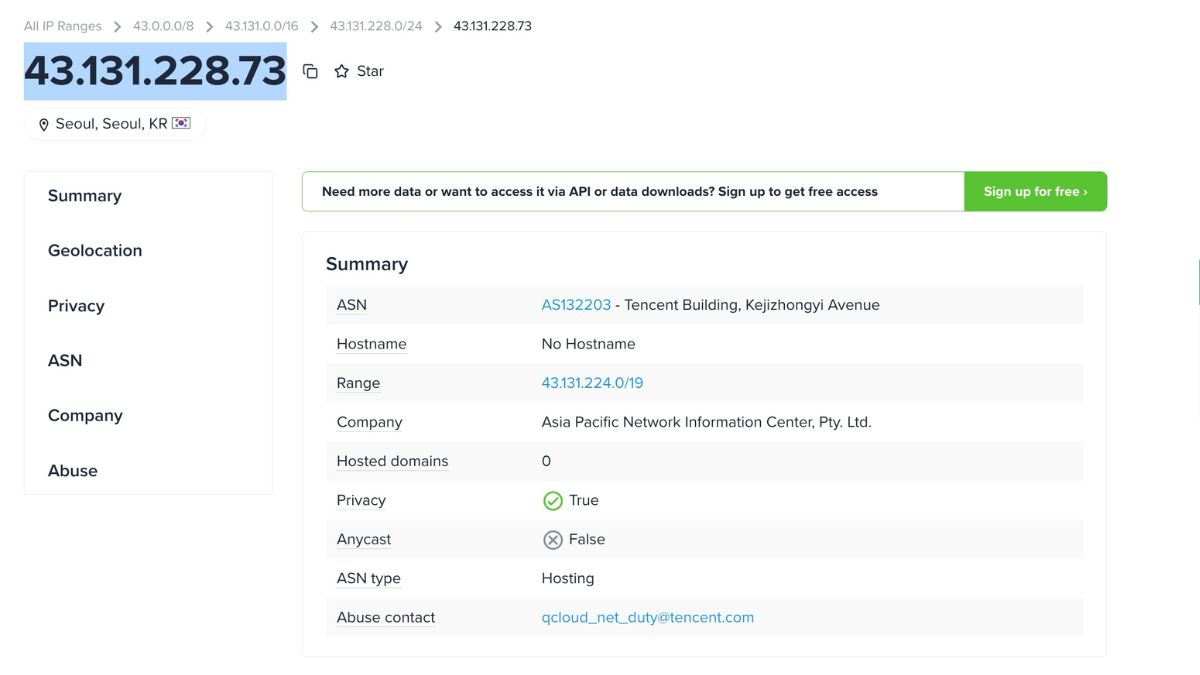Screen dimensions: 1200x675
Task: Open Abuse section in sidebar
Action: pyautogui.click(x=73, y=471)
